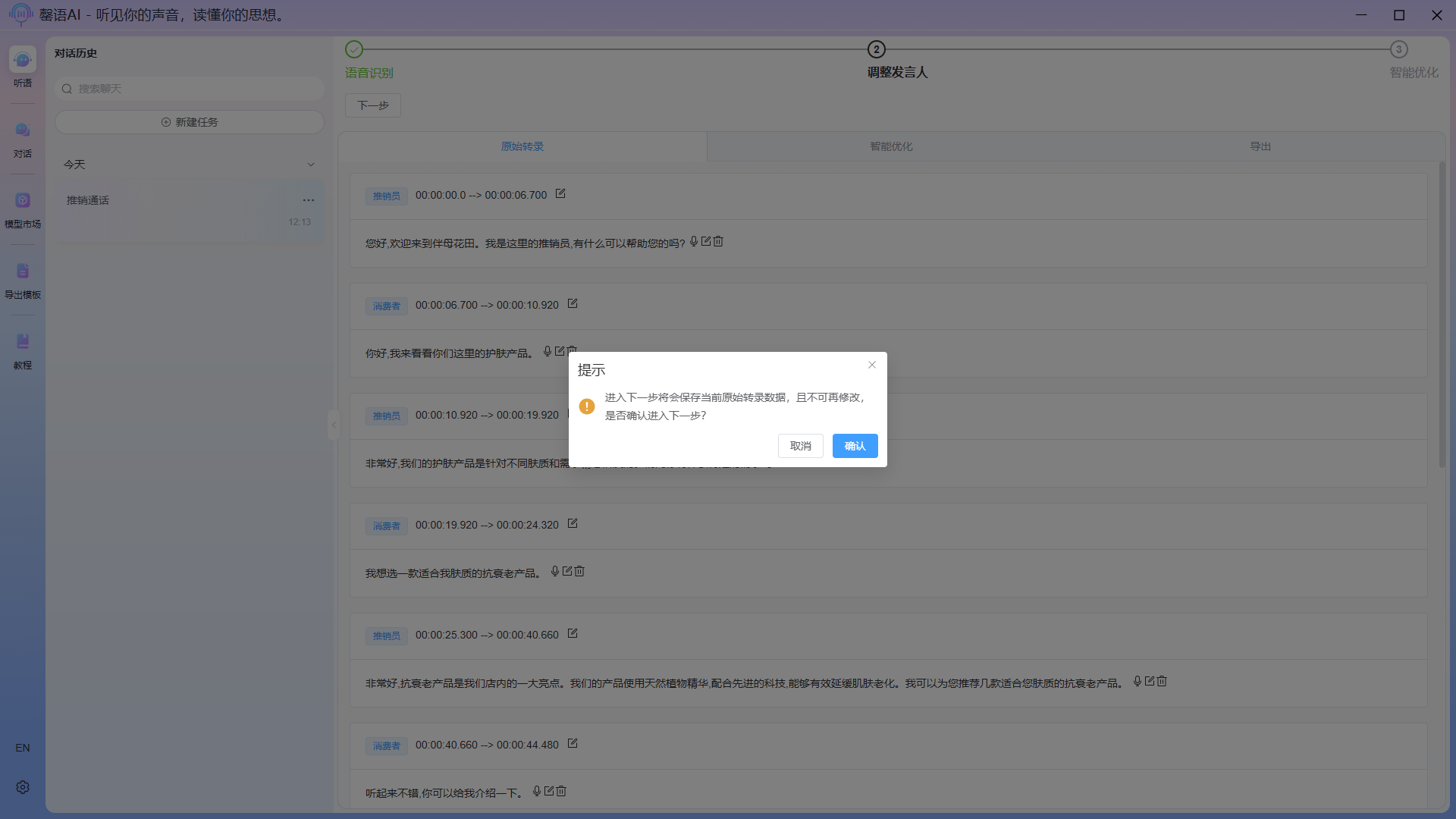Play audio of 你好,我来看看 line

click(x=548, y=351)
